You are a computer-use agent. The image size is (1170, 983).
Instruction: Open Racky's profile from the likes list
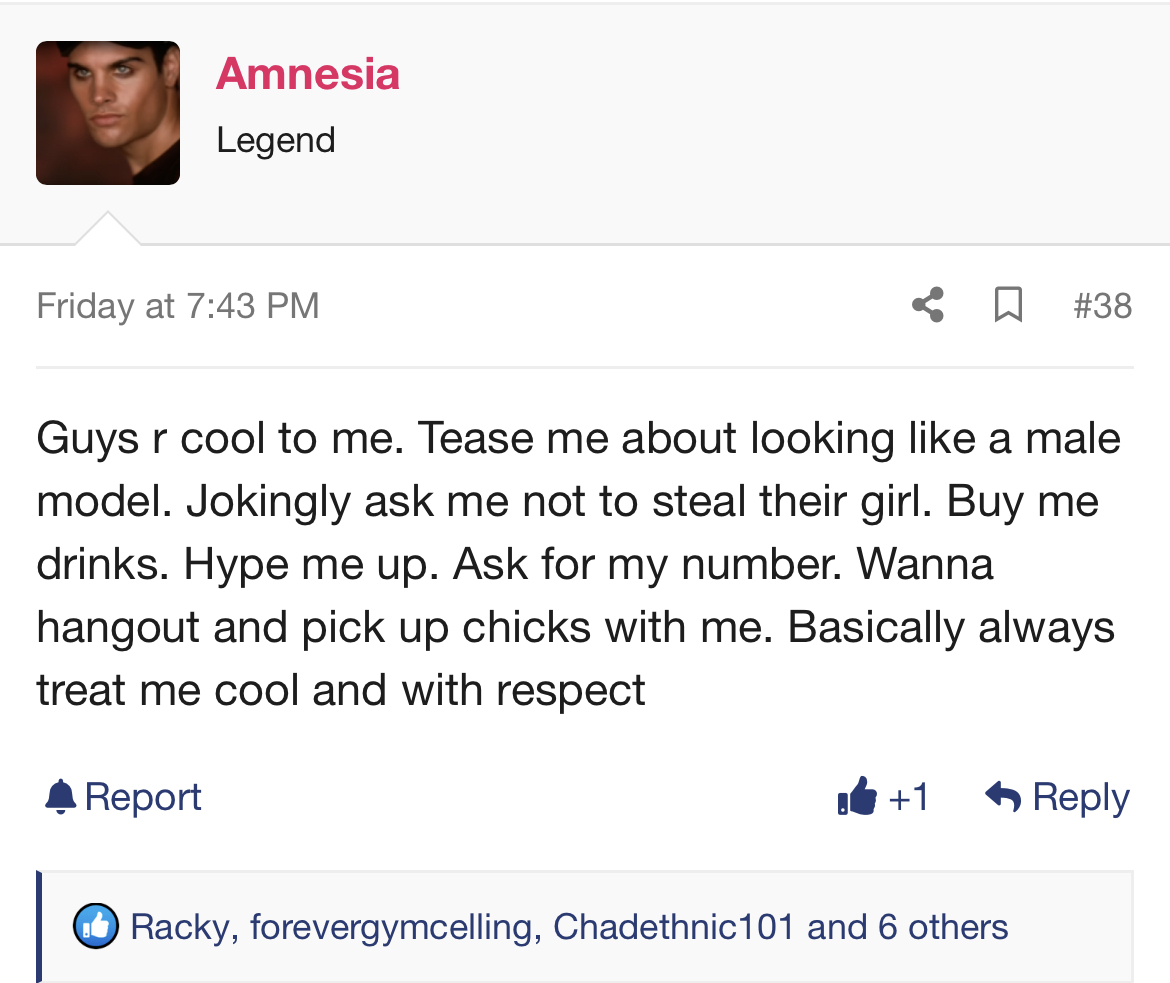(x=180, y=928)
